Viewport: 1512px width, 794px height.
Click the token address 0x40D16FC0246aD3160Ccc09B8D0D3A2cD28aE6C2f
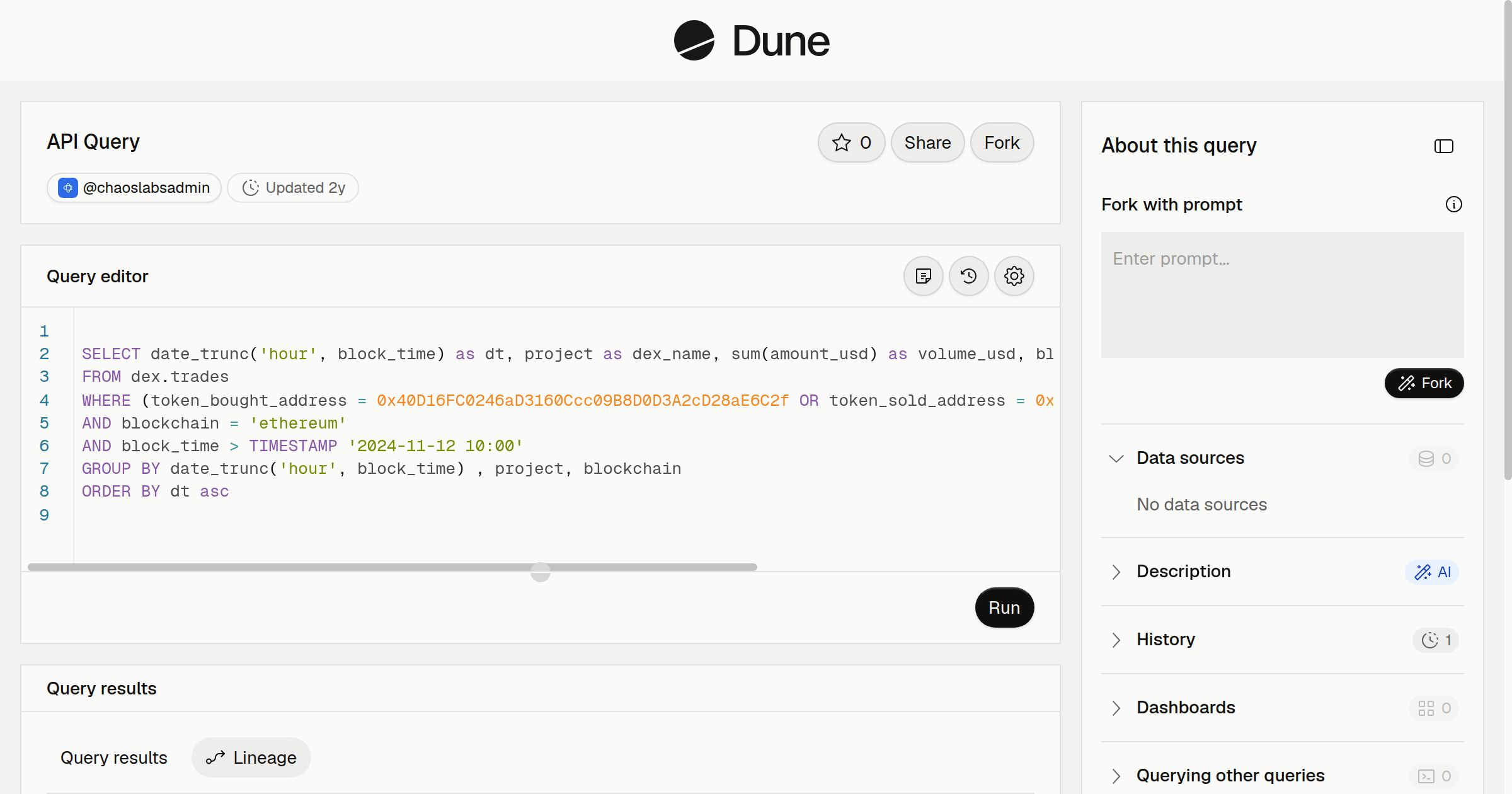[x=583, y=401]
